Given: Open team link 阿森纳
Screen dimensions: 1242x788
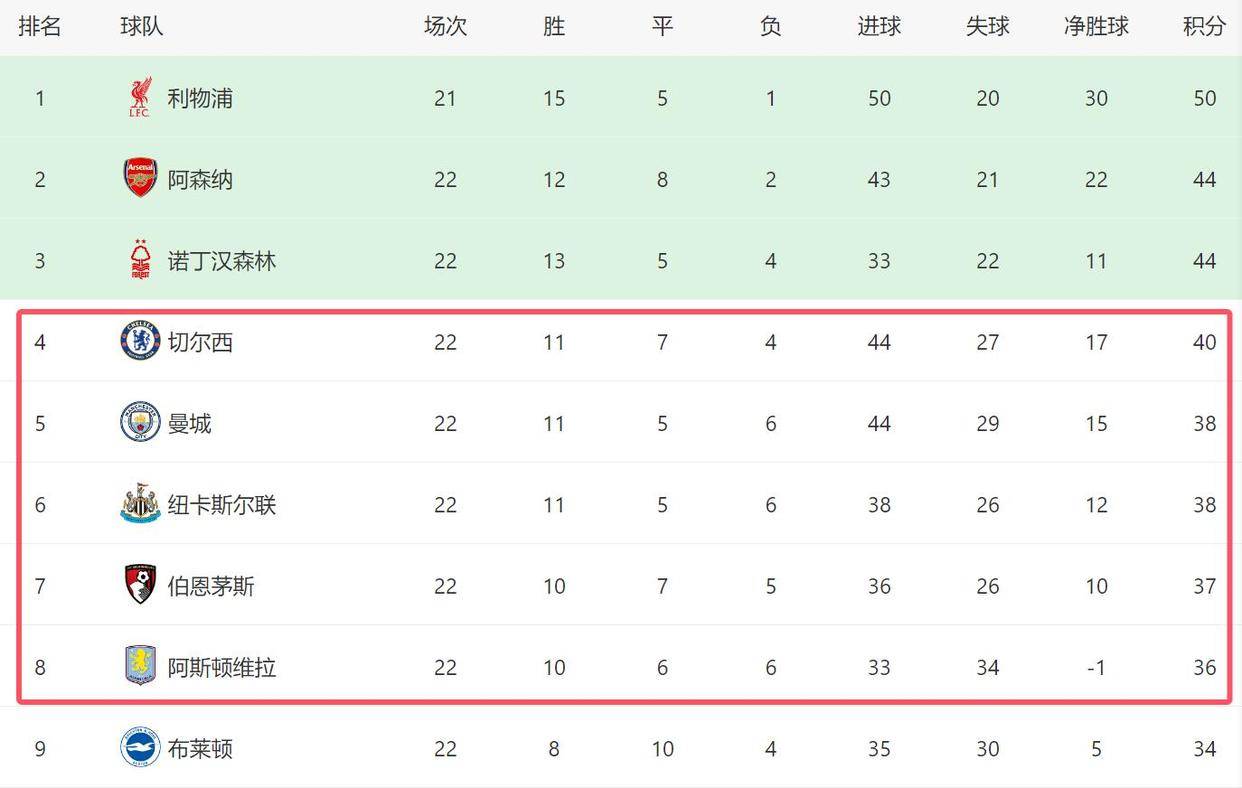Looking at the screenshot, I should tap(200, 179).
